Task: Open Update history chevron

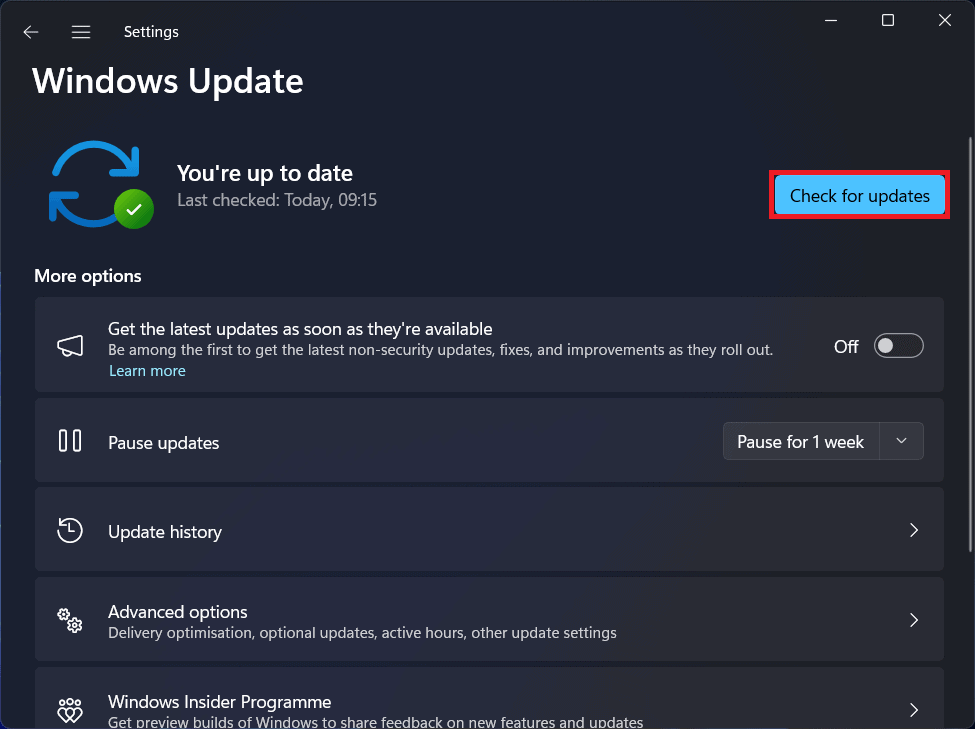Action: 914,530
